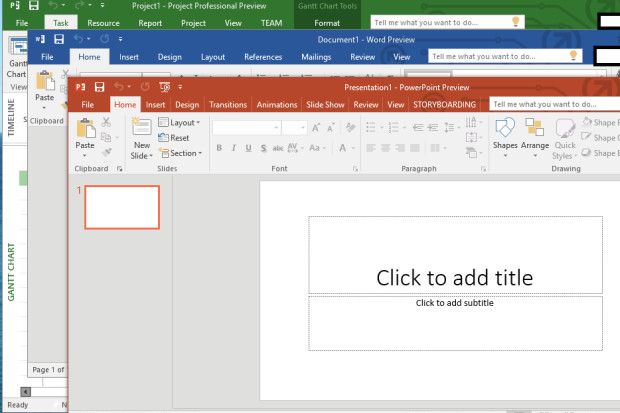620x413 pixels.
Task: Click Undo in Word quick access toolbar
Action: point(78,39)
